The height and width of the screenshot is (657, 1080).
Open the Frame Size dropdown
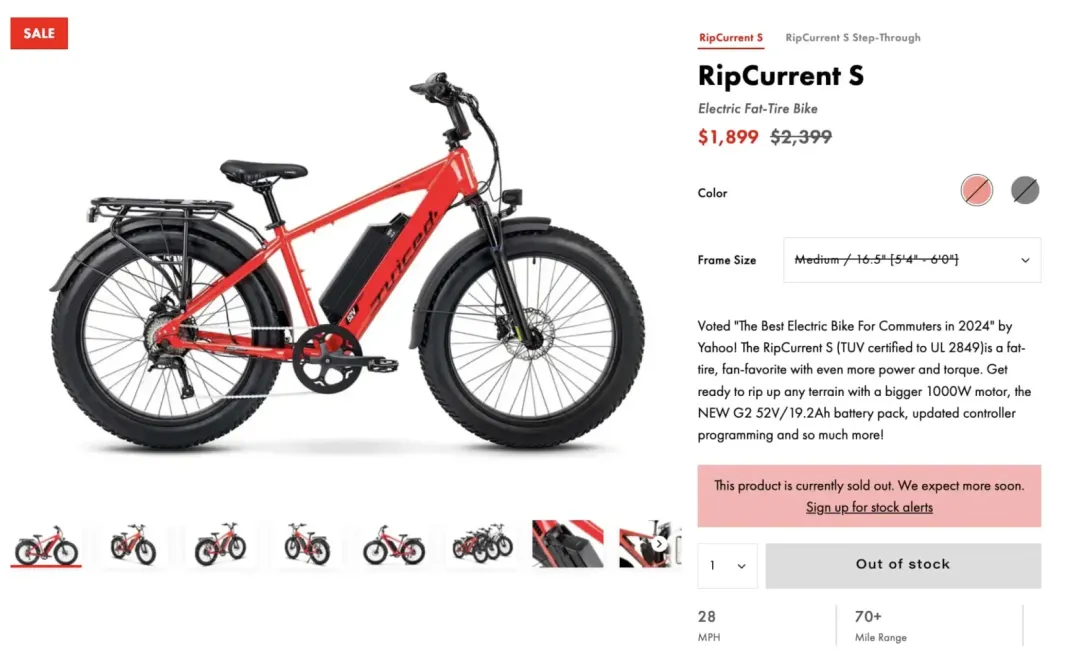[911, 260]
